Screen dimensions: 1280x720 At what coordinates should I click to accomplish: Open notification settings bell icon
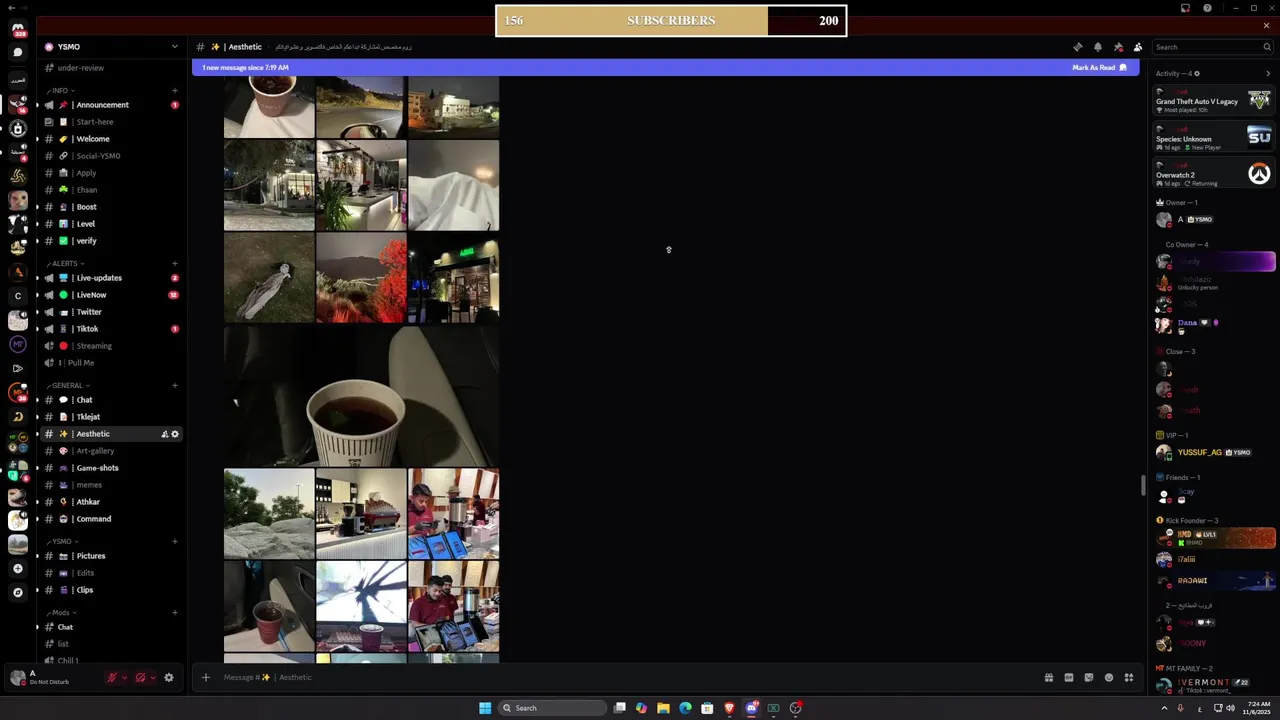click(x=1097, y=47)
